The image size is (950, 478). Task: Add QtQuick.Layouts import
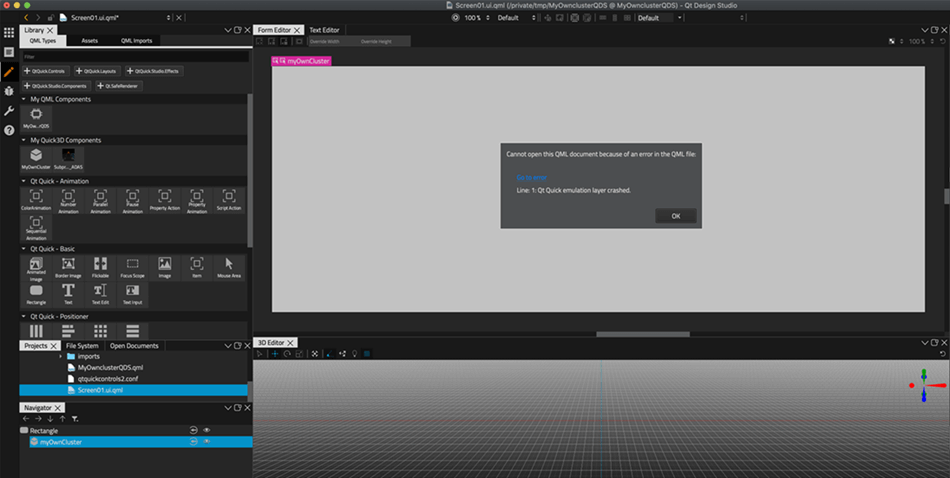point(97,71)
